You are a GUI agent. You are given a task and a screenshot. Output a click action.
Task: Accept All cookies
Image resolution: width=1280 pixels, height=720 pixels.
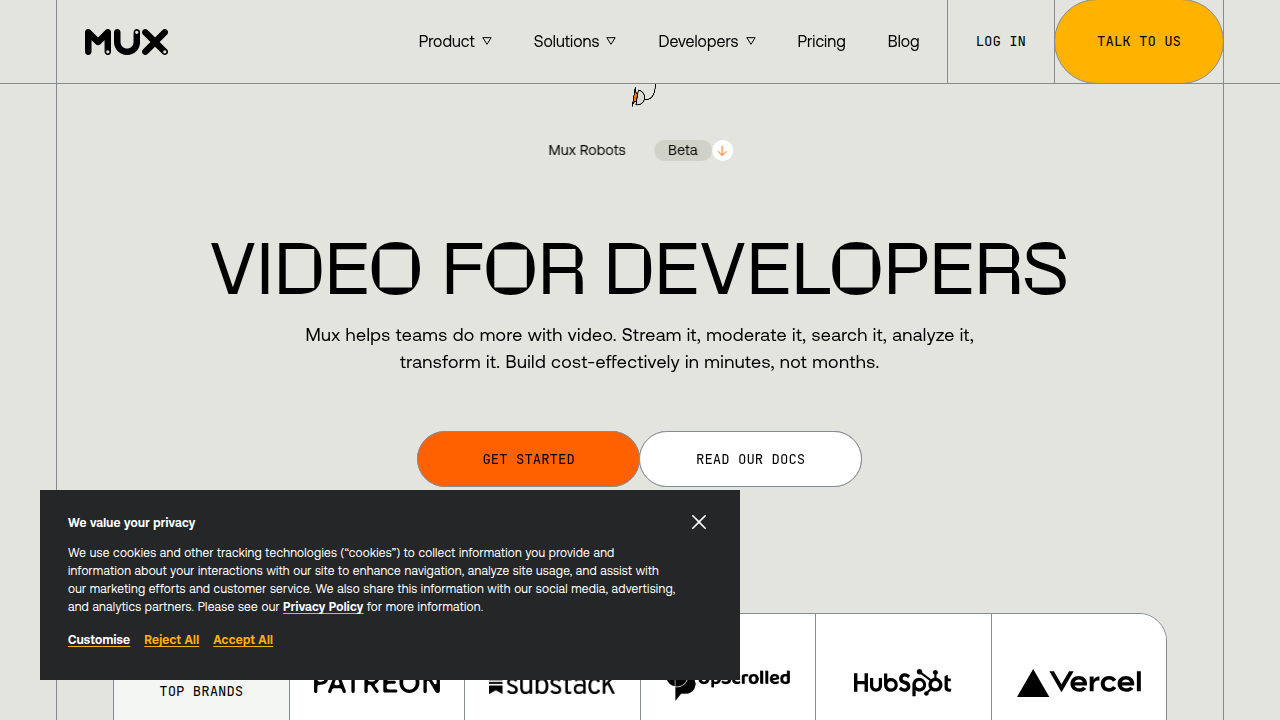coord(243,640)
